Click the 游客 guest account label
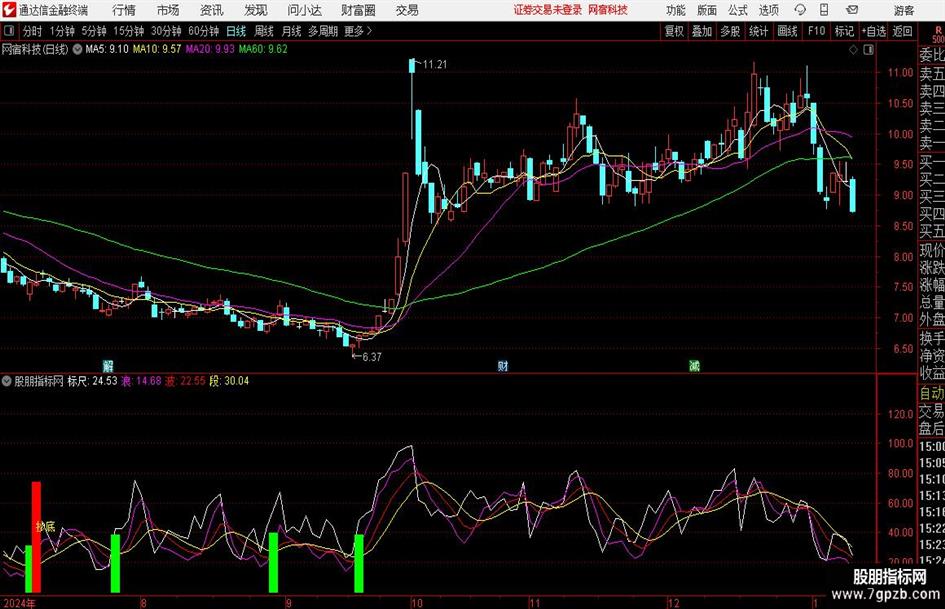Screen dimensions: 945x609 pyautogui.click(x=903, y=10)
